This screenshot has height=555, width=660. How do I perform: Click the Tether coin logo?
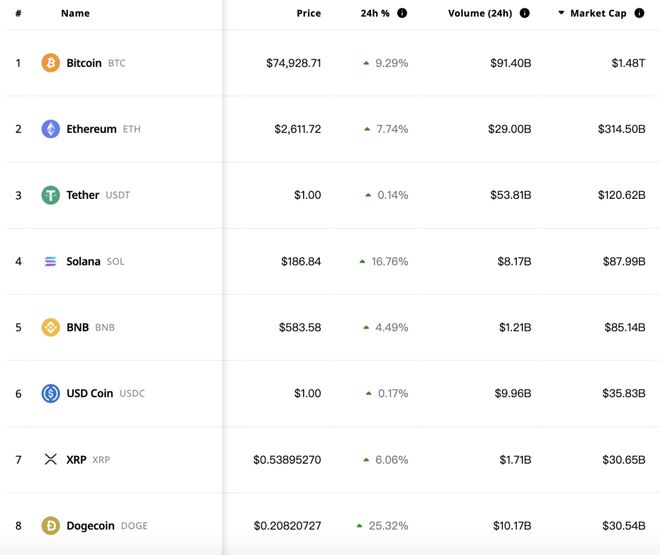point(51,195)
